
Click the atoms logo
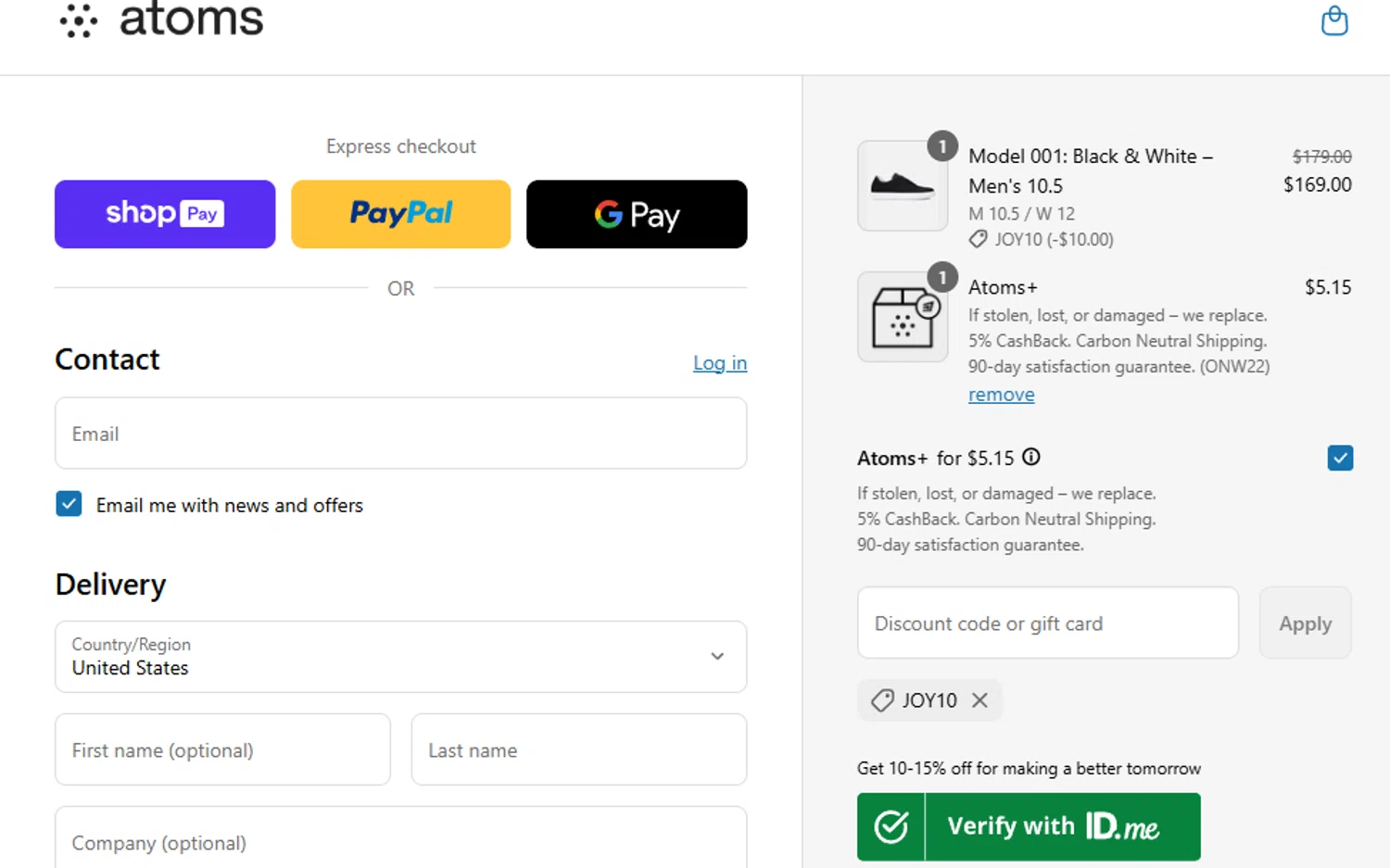161,19
